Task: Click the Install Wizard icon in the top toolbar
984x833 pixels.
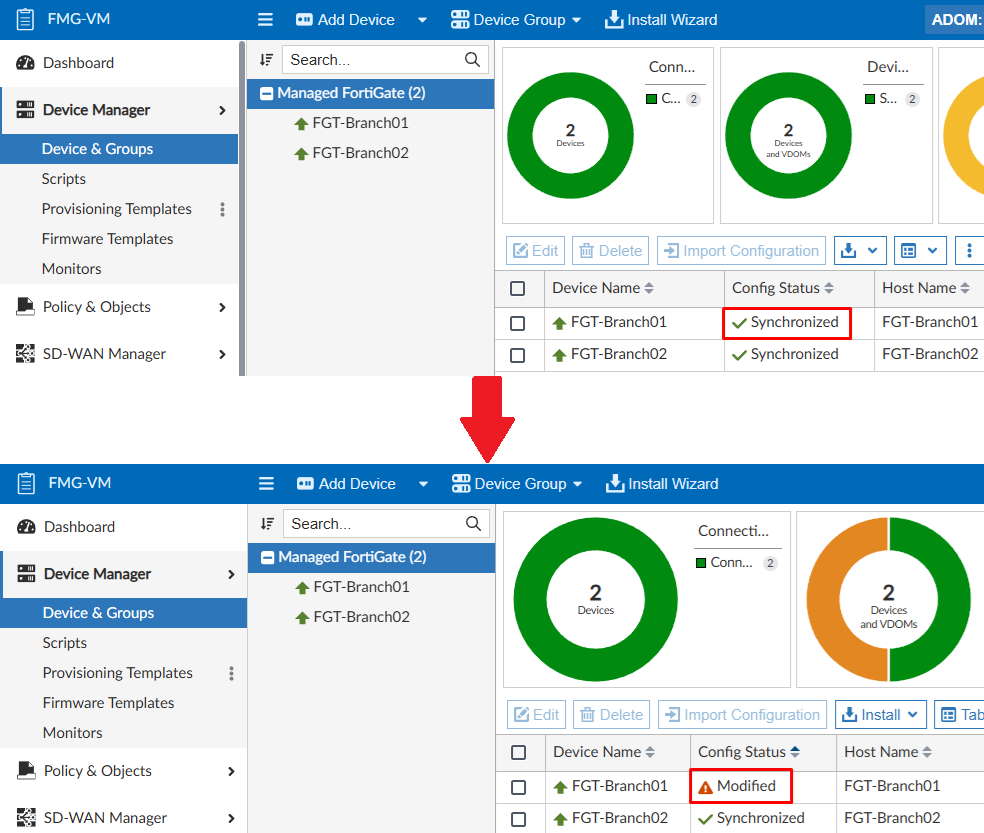Action: (614, 19)
